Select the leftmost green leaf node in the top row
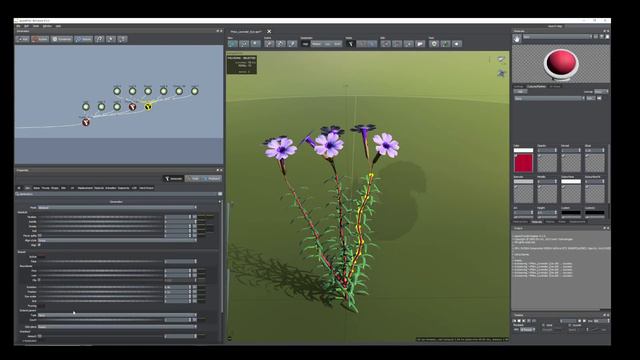 117,91
